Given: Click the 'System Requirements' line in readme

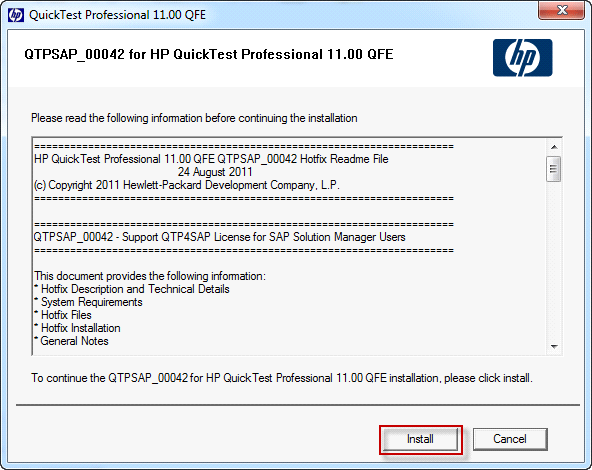Looking at the screenshot, I should tap(88, 302).
